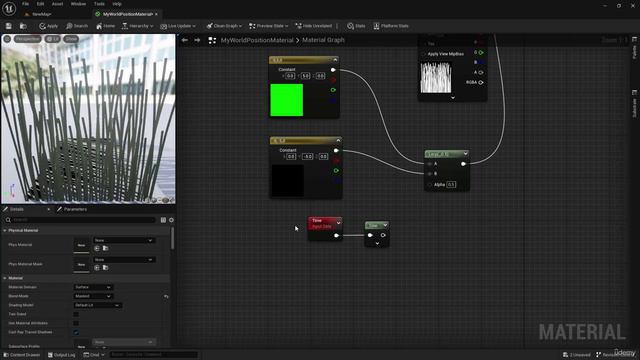
Task: Save the material with the floppy disk icon
Action: (9, 26)
